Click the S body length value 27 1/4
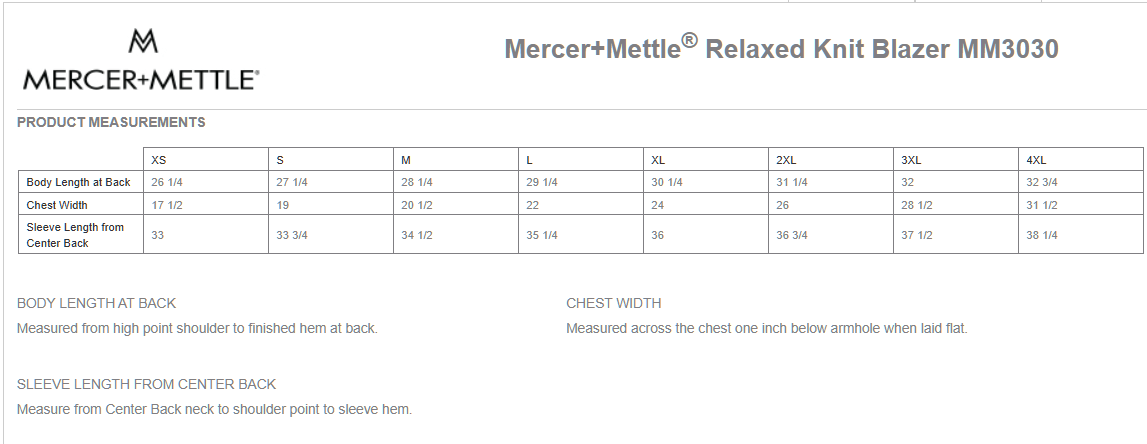Screen dimensions: 1147x444 click(292, 182)
